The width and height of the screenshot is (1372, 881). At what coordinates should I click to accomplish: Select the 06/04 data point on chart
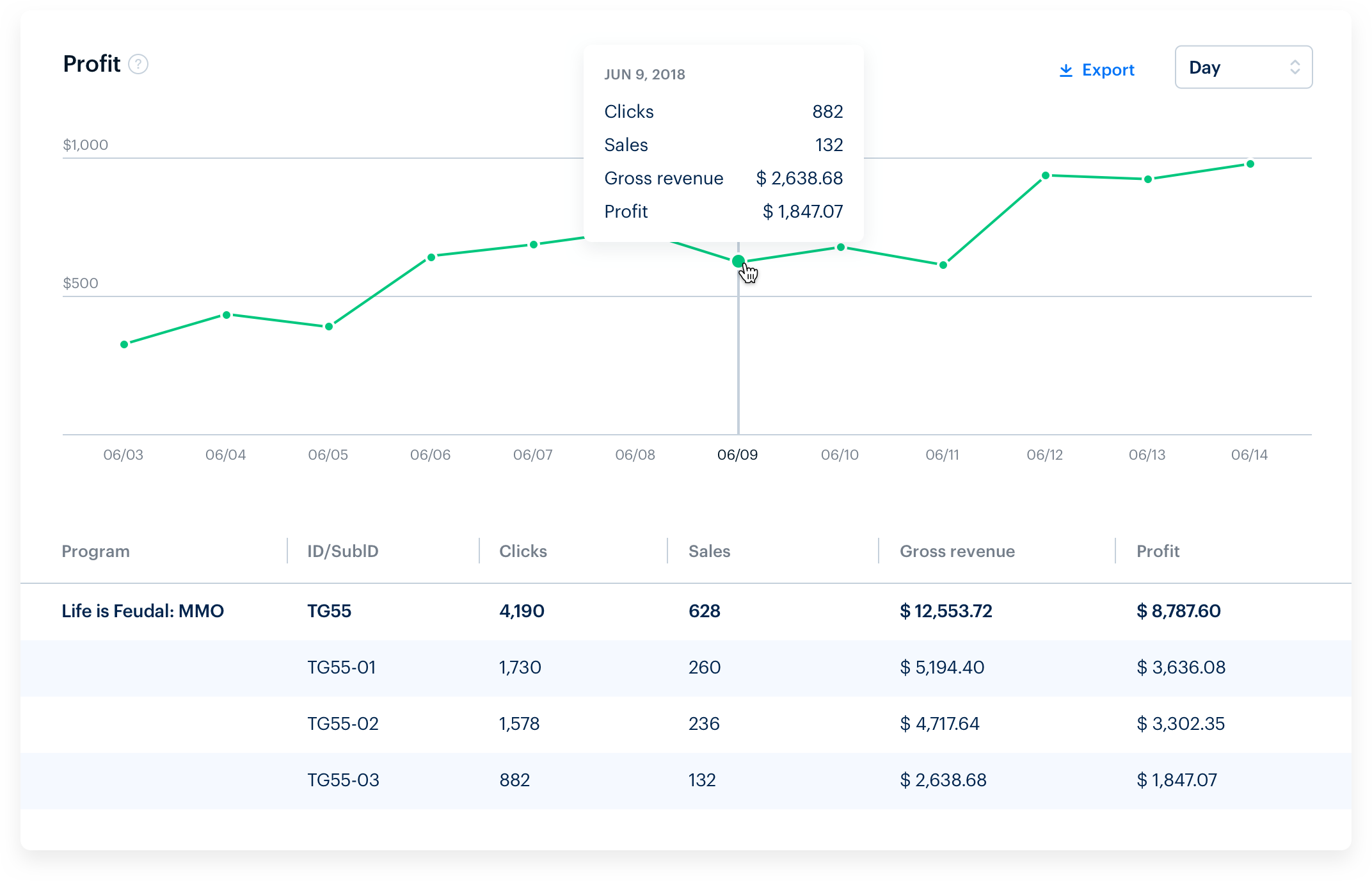point(227,315)
